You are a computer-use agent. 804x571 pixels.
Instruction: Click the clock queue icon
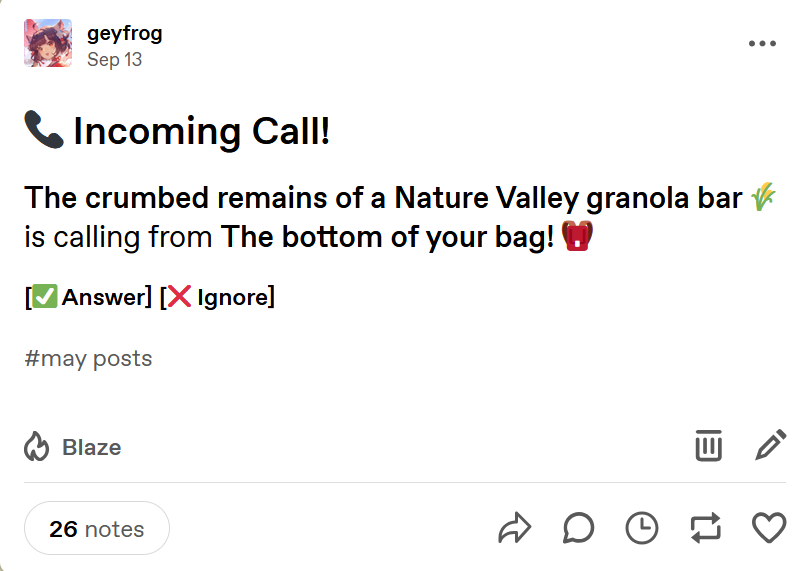coord(642,528)
